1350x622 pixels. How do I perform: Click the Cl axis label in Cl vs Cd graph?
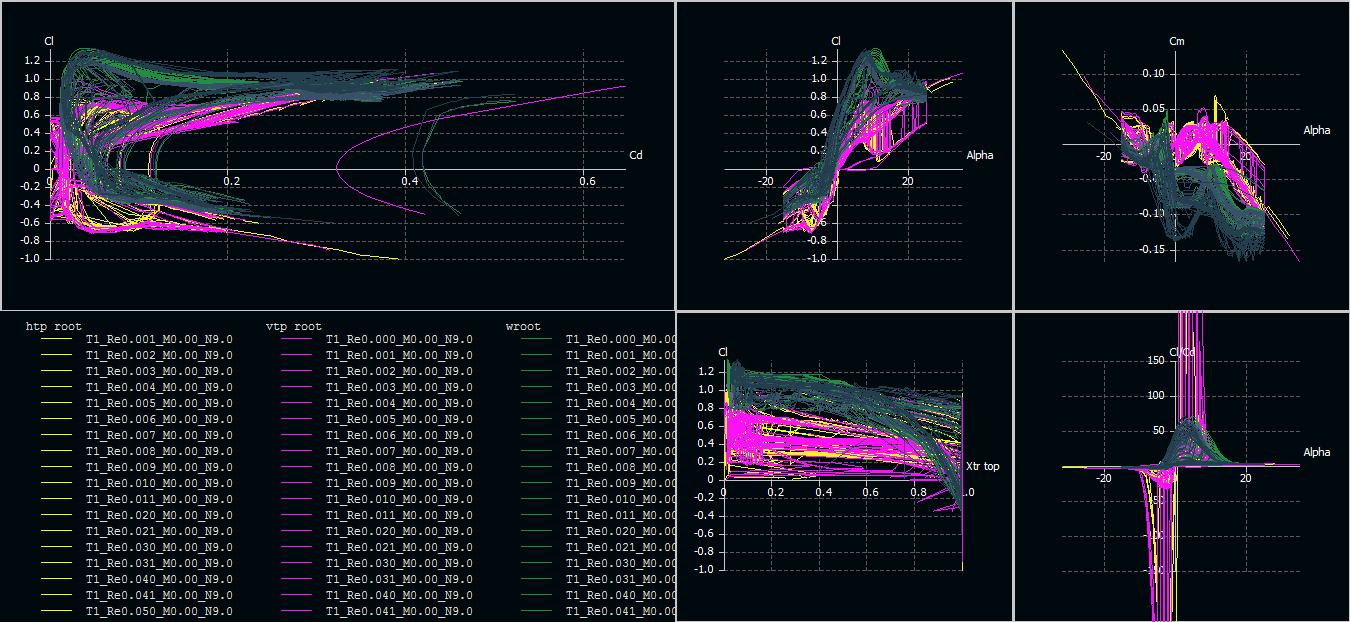49,40
